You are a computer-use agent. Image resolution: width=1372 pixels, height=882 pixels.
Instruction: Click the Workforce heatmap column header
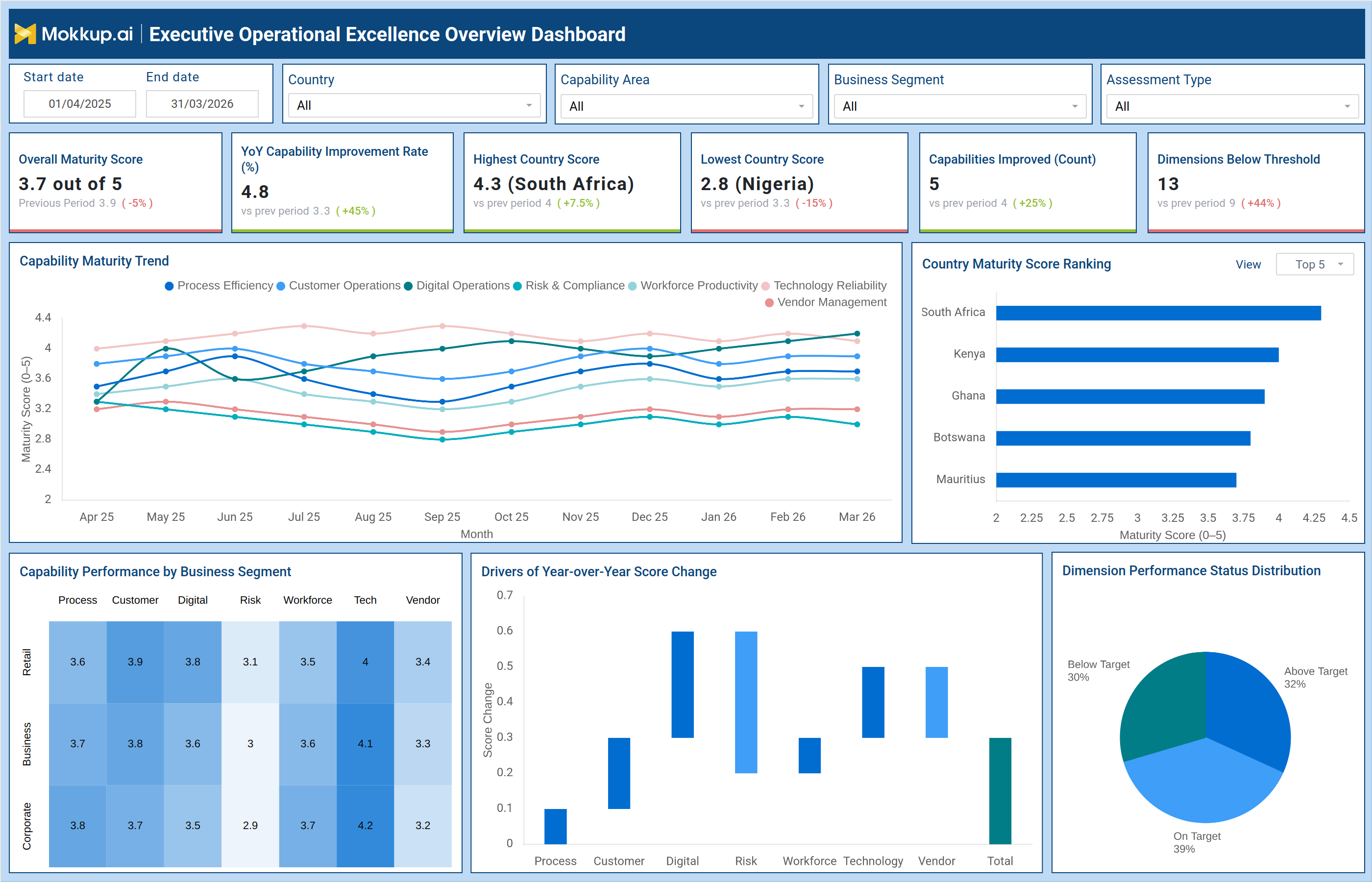308,600
